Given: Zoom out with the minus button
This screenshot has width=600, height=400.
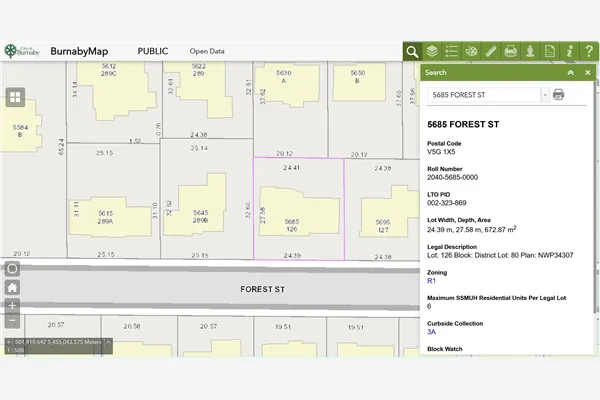Looking at the screenshot, I should [x=12, y=322].
